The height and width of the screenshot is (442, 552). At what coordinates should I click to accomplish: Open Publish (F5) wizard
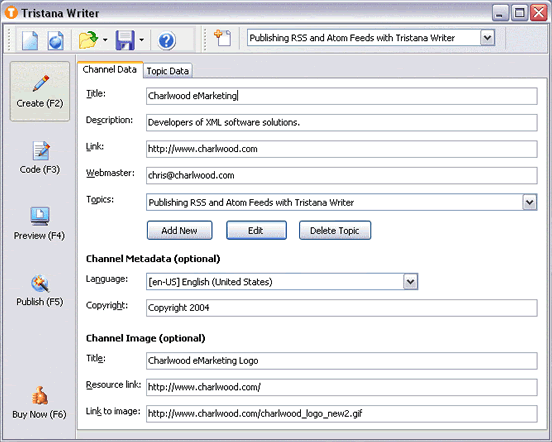coord(40,290)
